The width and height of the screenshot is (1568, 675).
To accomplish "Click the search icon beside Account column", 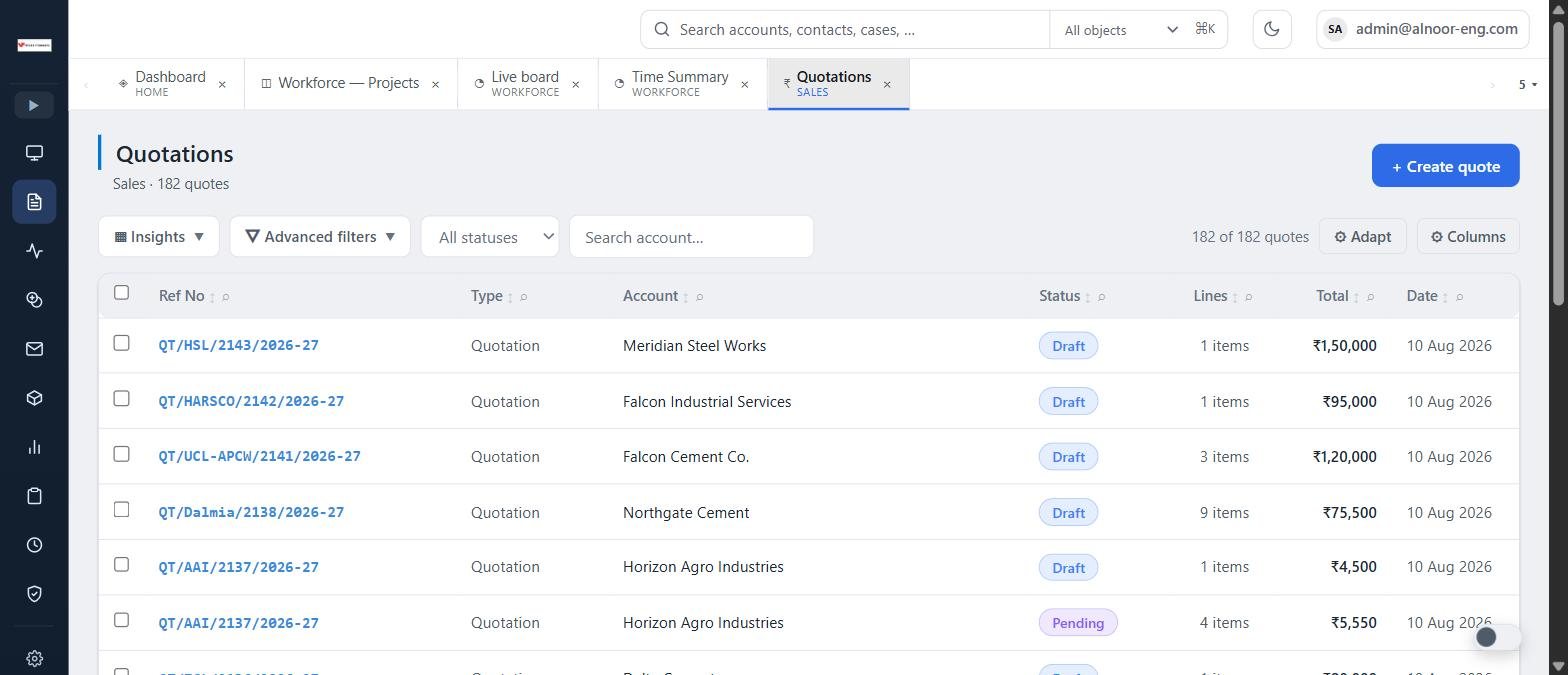I will click(699, 297).
